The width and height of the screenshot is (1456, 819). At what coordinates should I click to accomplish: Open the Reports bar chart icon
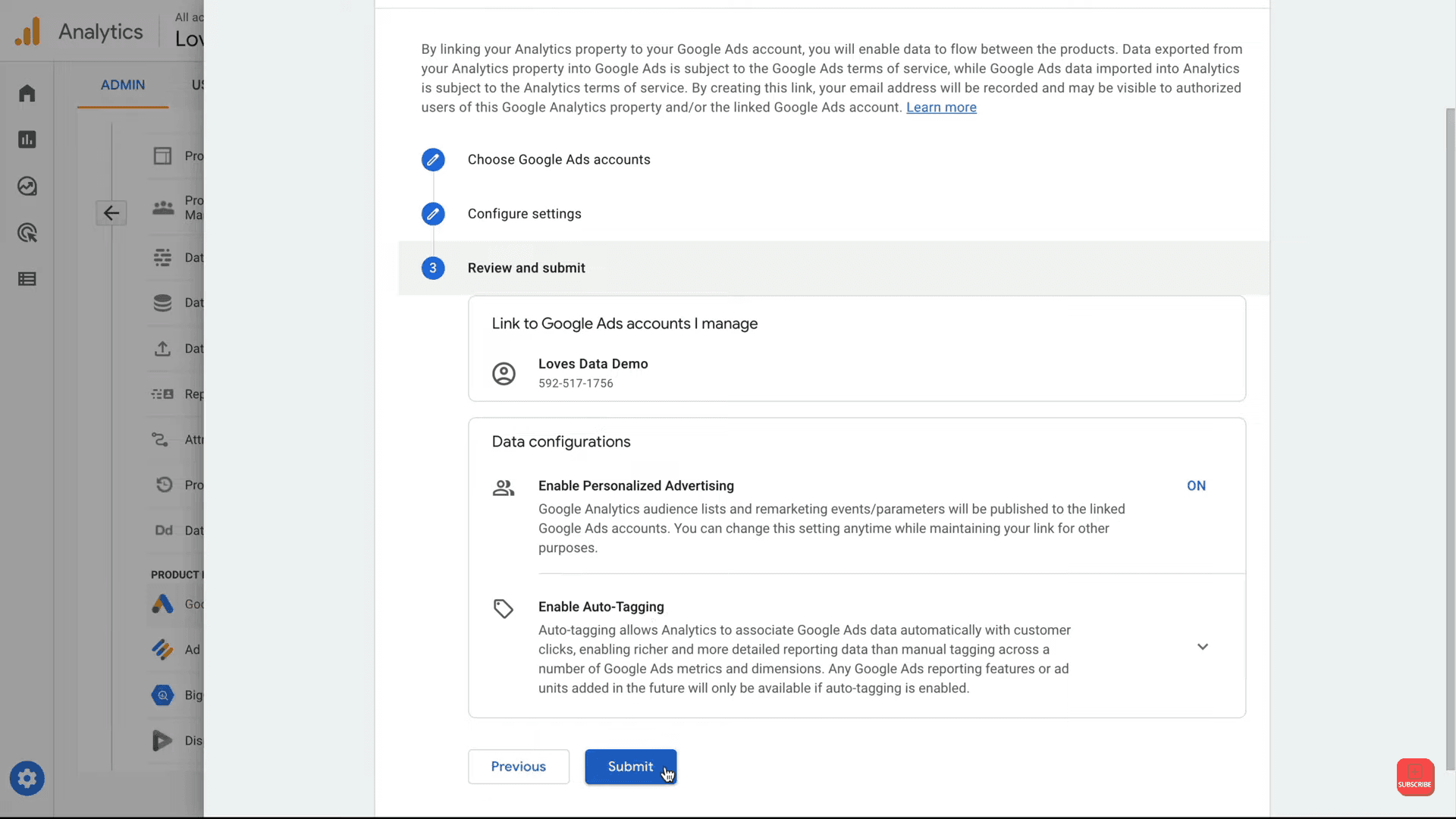click(x=27, y=140)
